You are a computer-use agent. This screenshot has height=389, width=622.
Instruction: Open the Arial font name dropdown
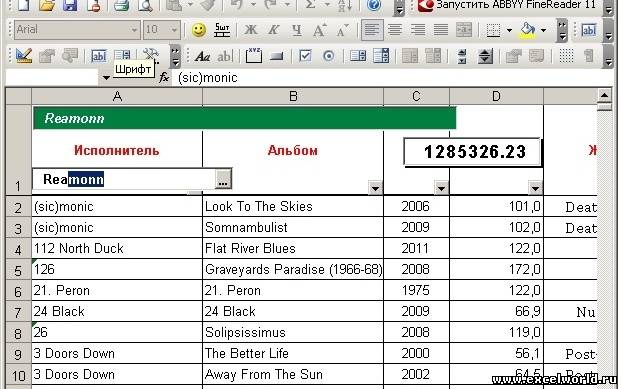coord(134,30)
